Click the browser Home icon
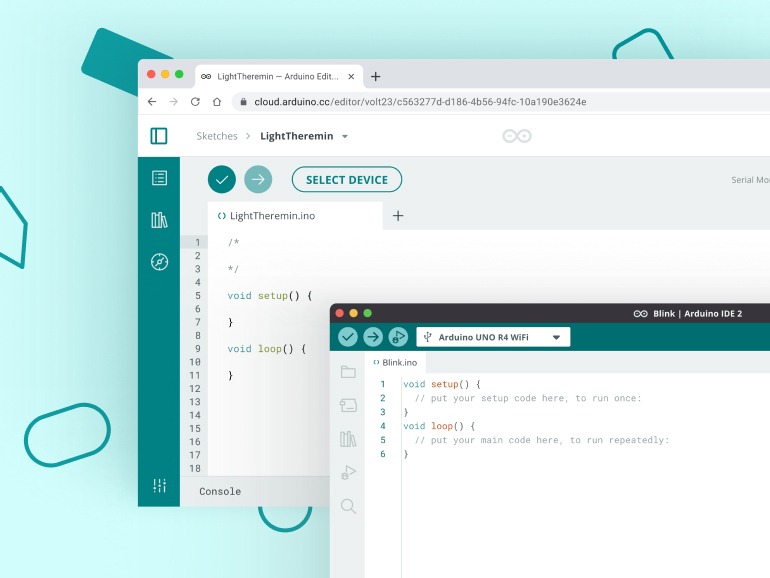The height and width of the screenshot is (578, 770). (217, 102)
